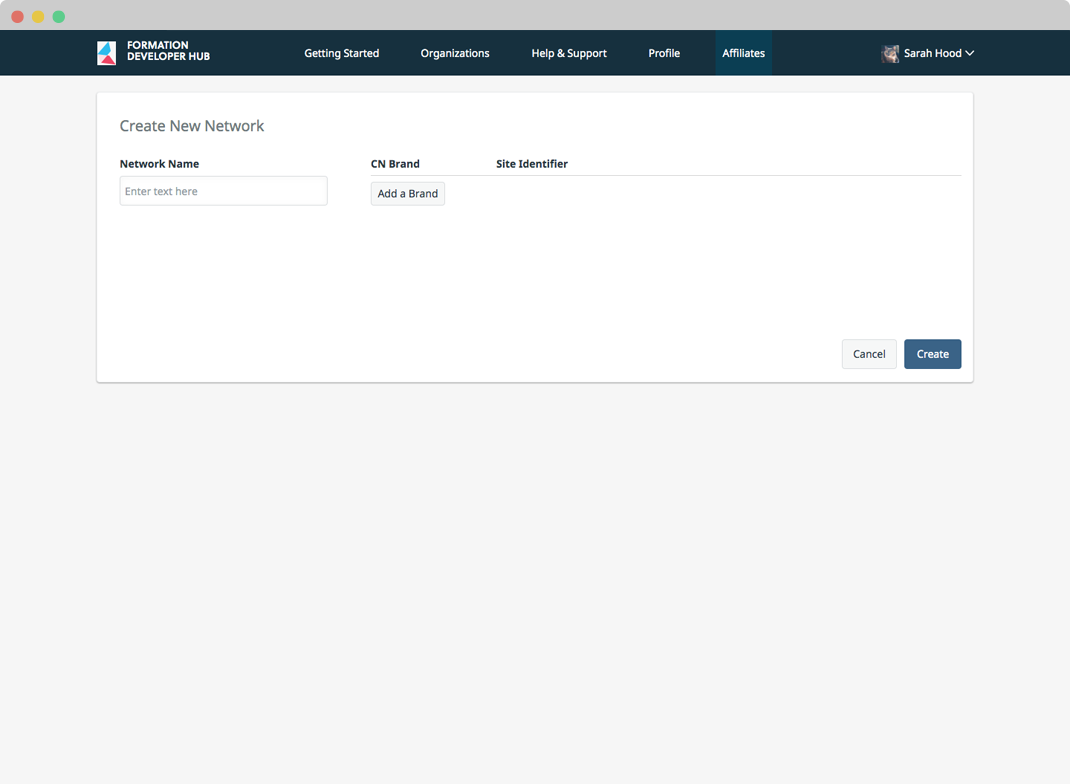This screenshot has height=784, width=1070.
Task: Click the Create button
Action: 932,354
